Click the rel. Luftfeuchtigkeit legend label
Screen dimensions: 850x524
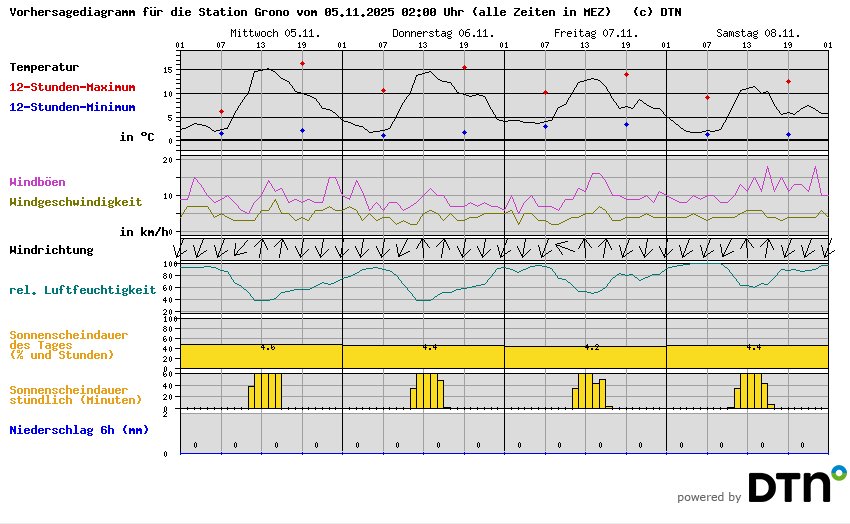click(x=82, y=290)
